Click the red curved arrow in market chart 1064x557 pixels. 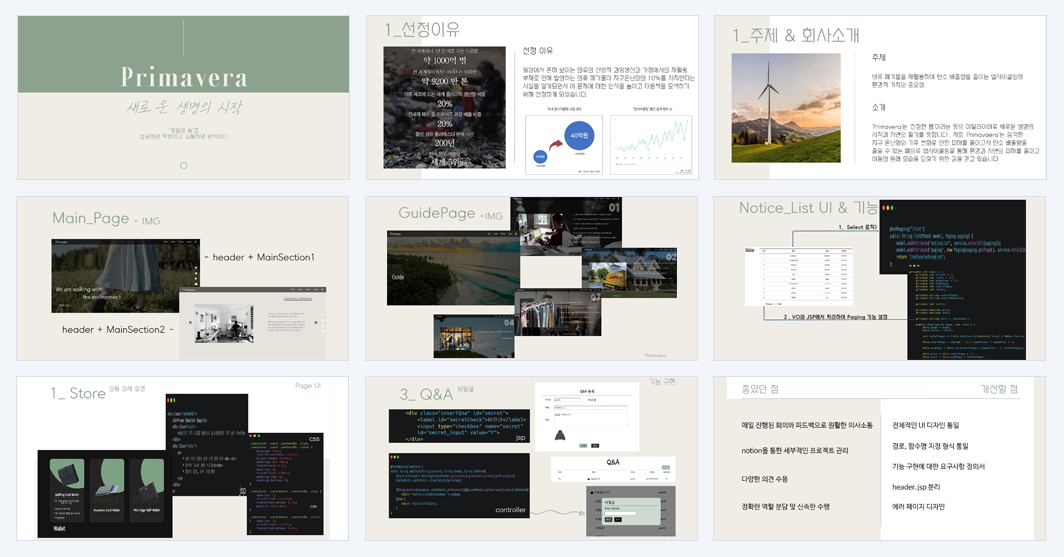click(556, 145)
